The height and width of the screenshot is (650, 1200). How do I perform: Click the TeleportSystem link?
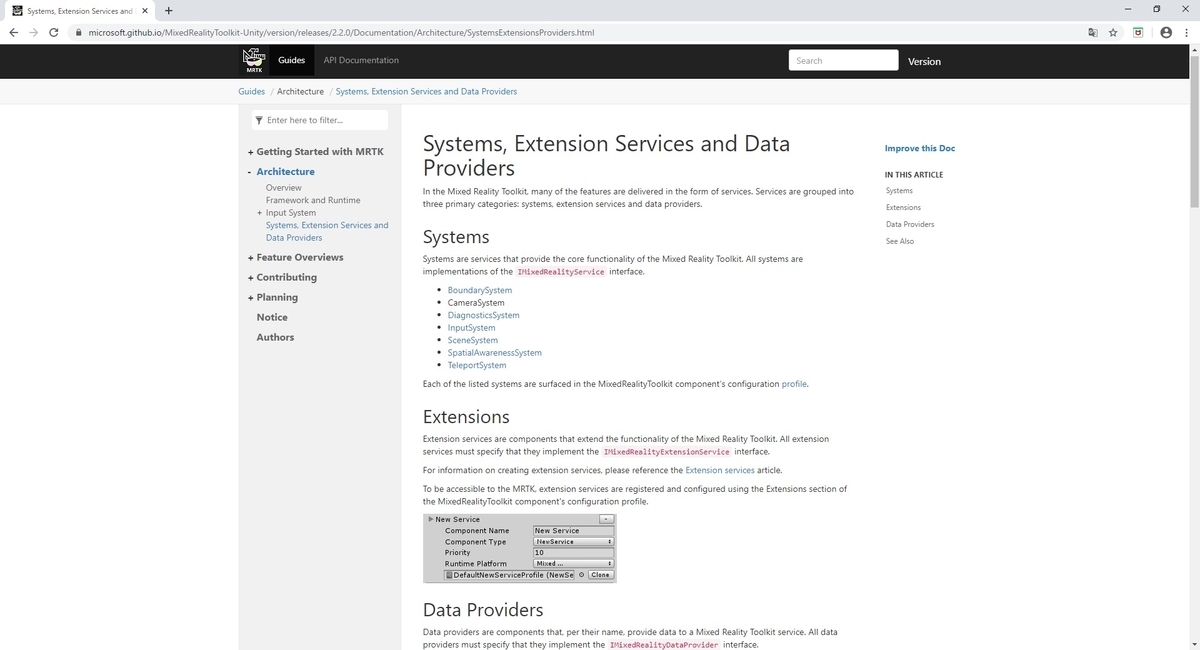coord(477,365)
